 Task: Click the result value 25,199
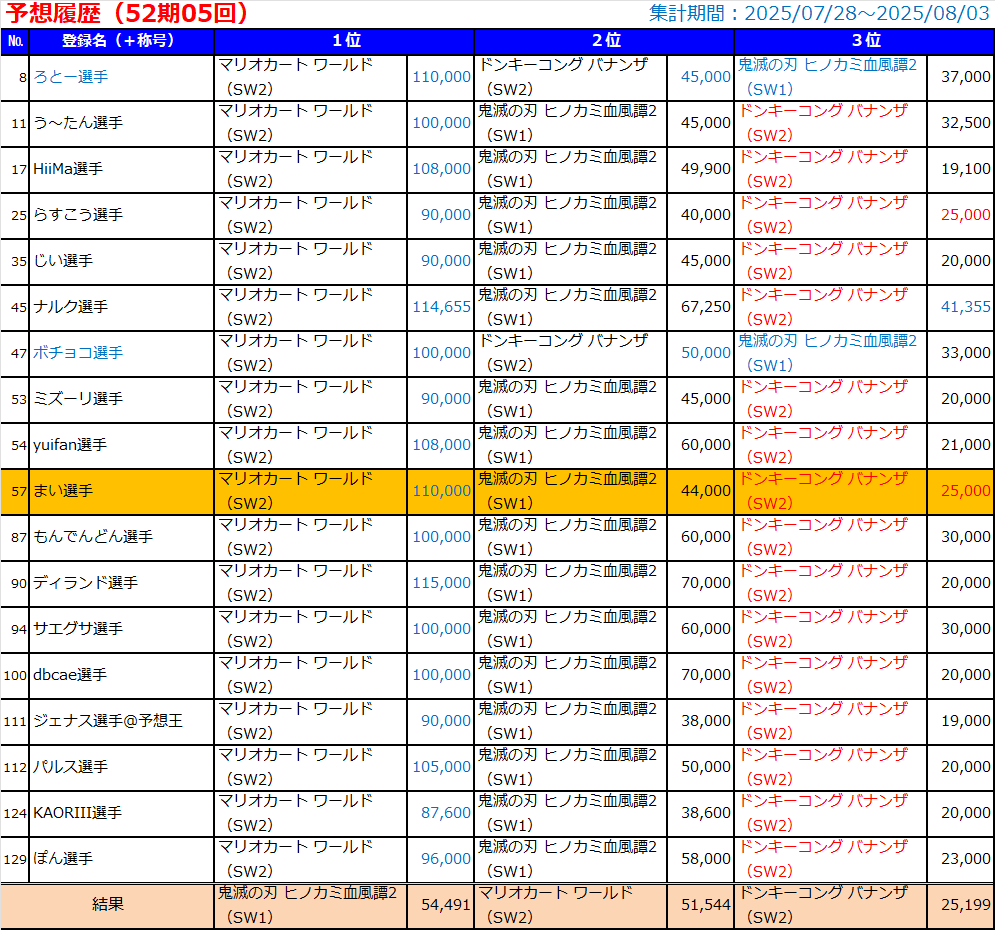coord(965,905)
